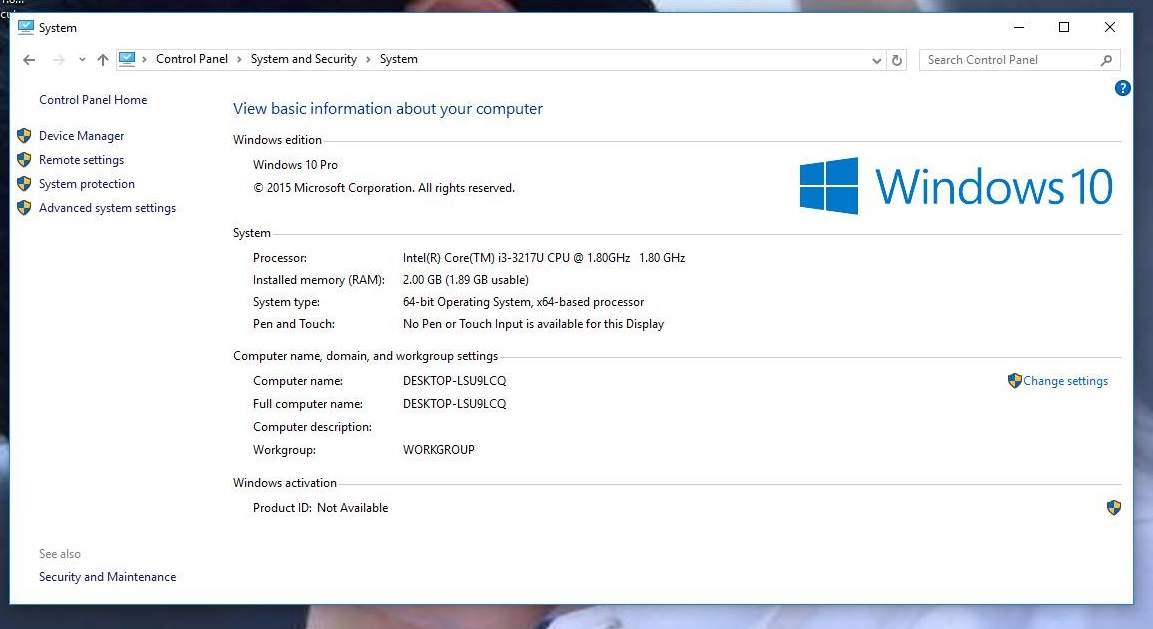
Task: Click the forward navigation arrow
Action: (58, 60)
